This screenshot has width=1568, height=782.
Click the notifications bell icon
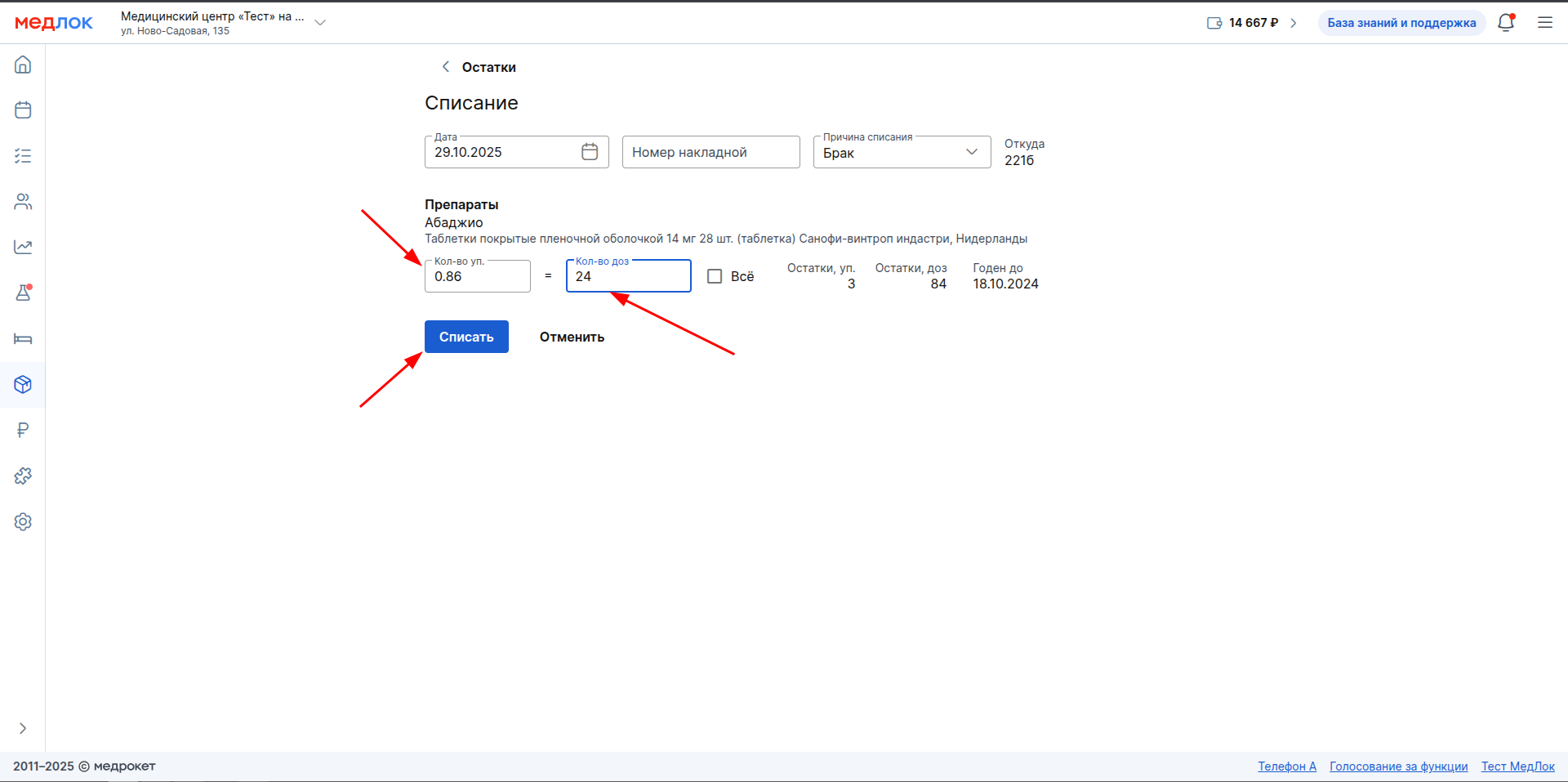pos(1506,23)
